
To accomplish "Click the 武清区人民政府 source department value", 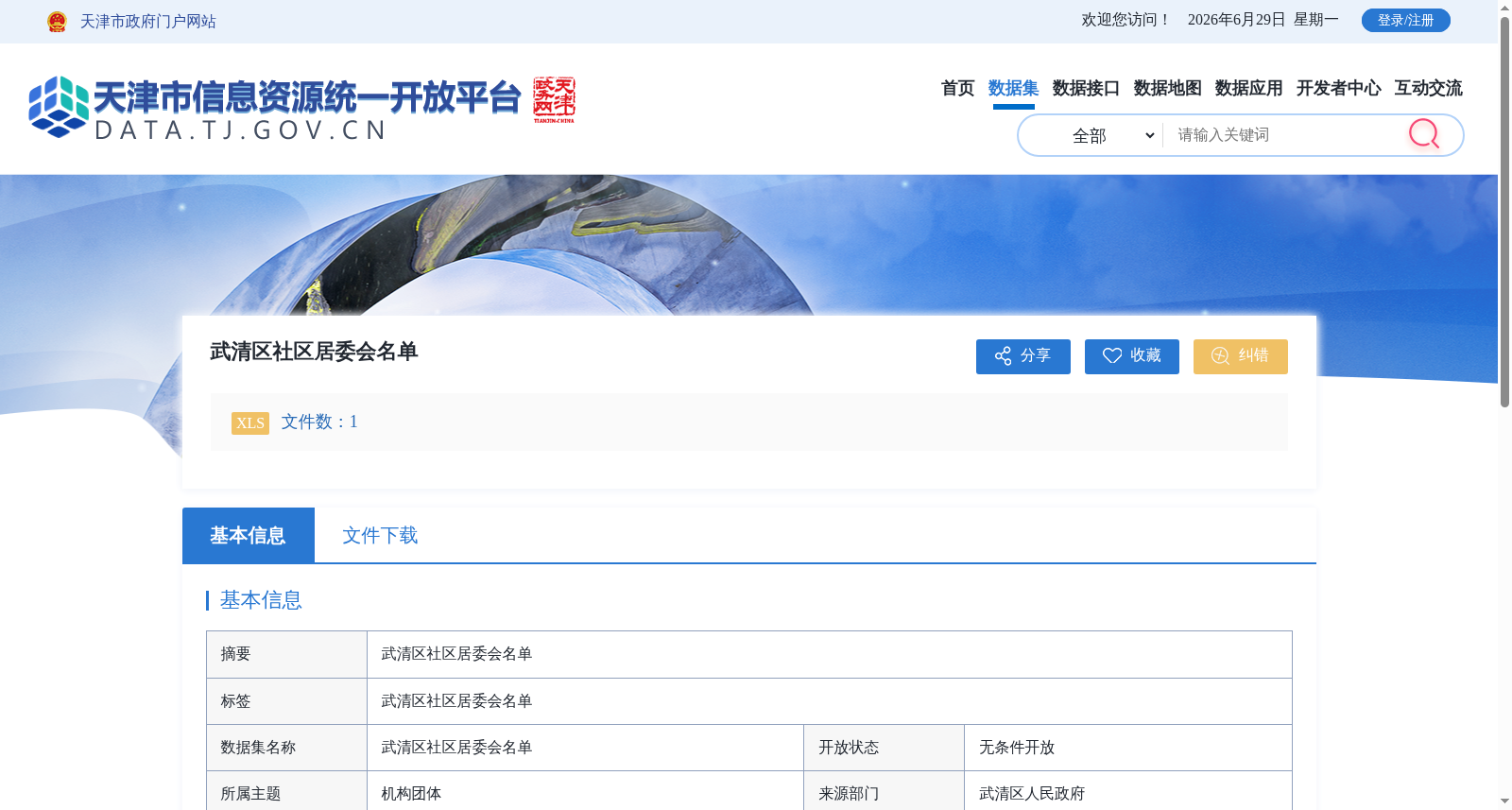I will (1032, 794).
